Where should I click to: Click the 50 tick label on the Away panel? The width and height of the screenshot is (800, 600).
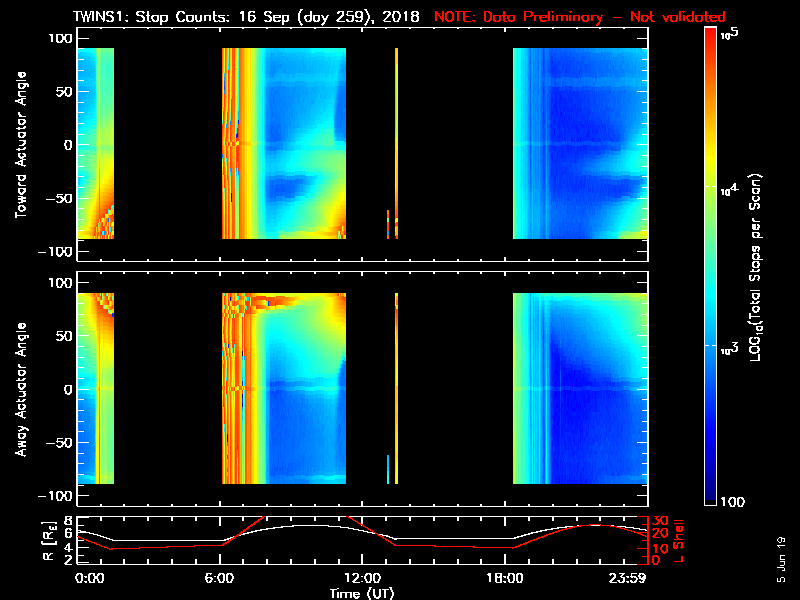click(64, 336)
